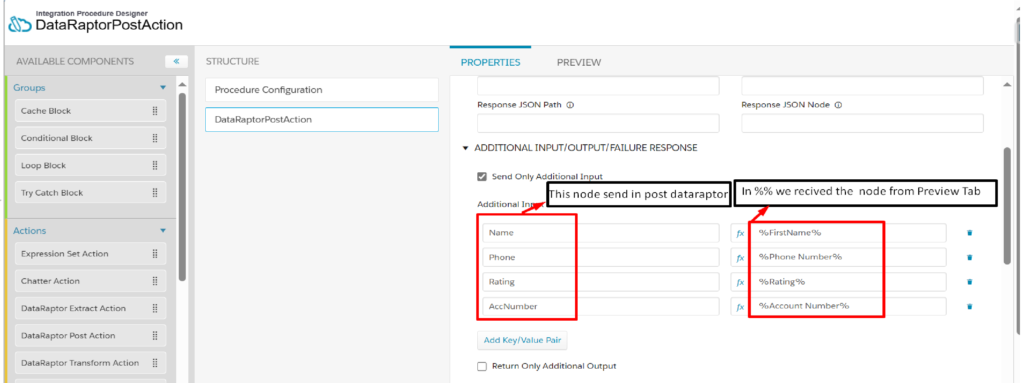Click drag handle of Try Catch Block
The image size is (1024, 383).
pos(155,193)
